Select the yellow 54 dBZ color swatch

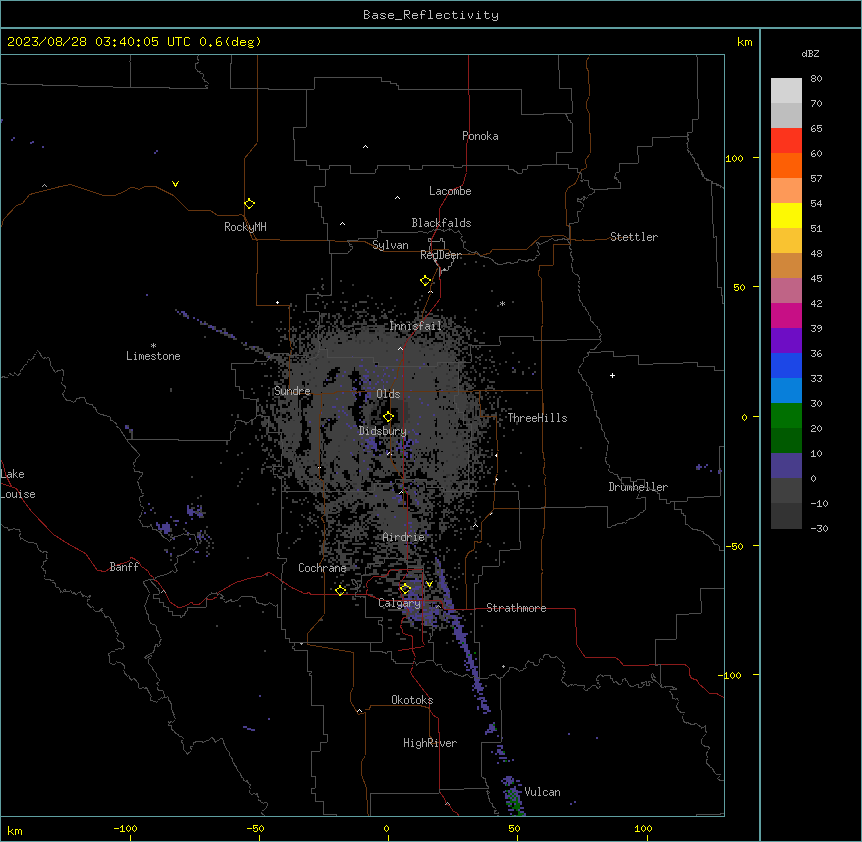point(786,215)
